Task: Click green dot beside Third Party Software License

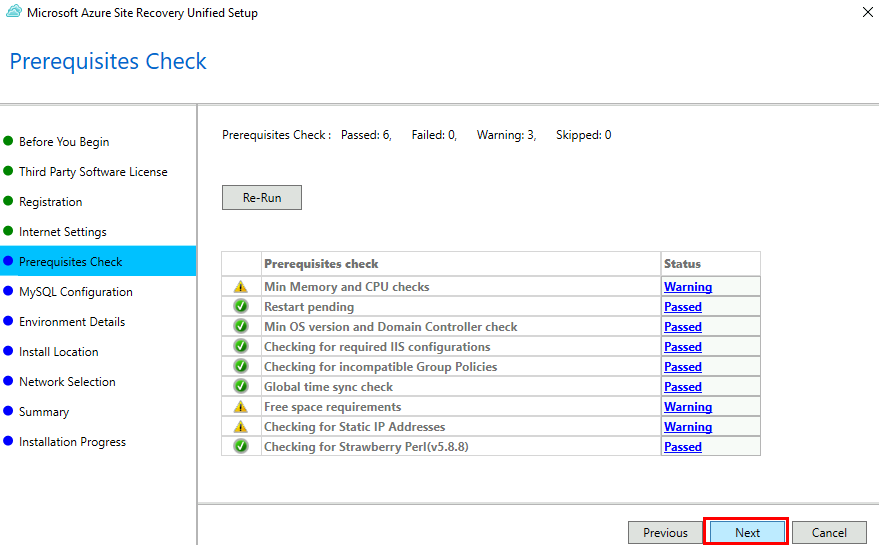Action: click(x=8, y=171)
